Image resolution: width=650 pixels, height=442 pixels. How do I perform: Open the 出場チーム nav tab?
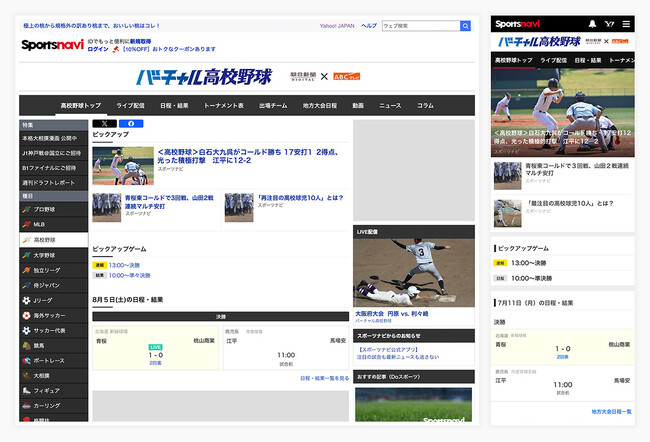(273, 106)
